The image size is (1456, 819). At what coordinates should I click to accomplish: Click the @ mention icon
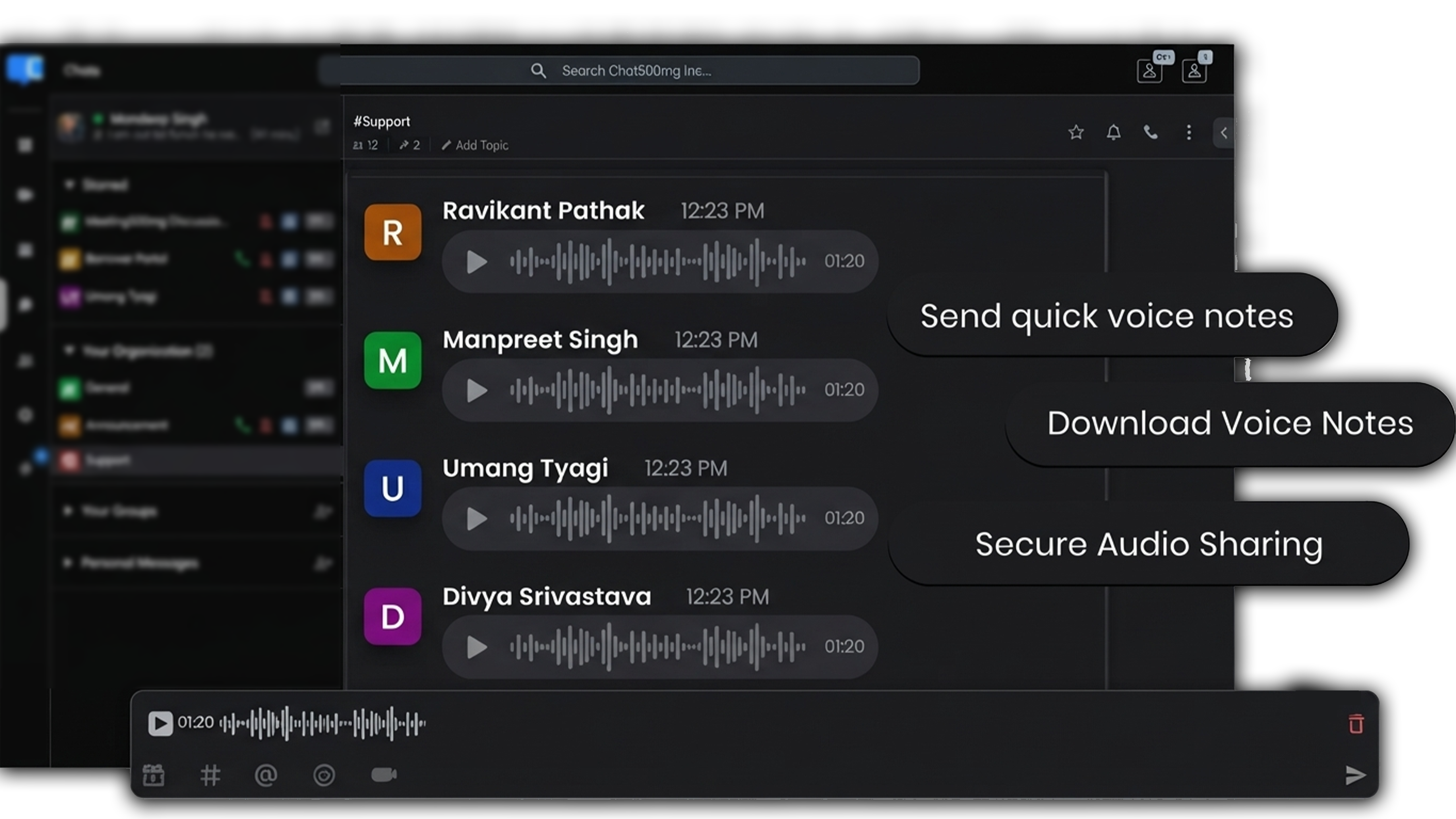point(266,775)
